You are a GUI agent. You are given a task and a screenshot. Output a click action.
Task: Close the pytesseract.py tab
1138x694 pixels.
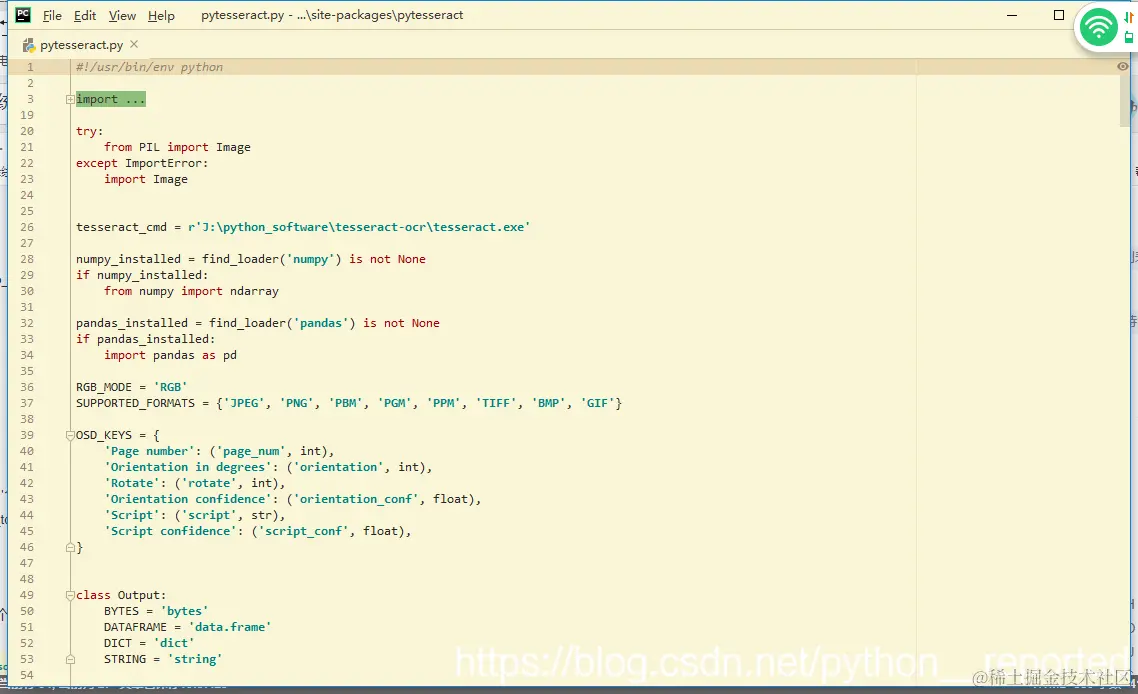click(134, 44)
